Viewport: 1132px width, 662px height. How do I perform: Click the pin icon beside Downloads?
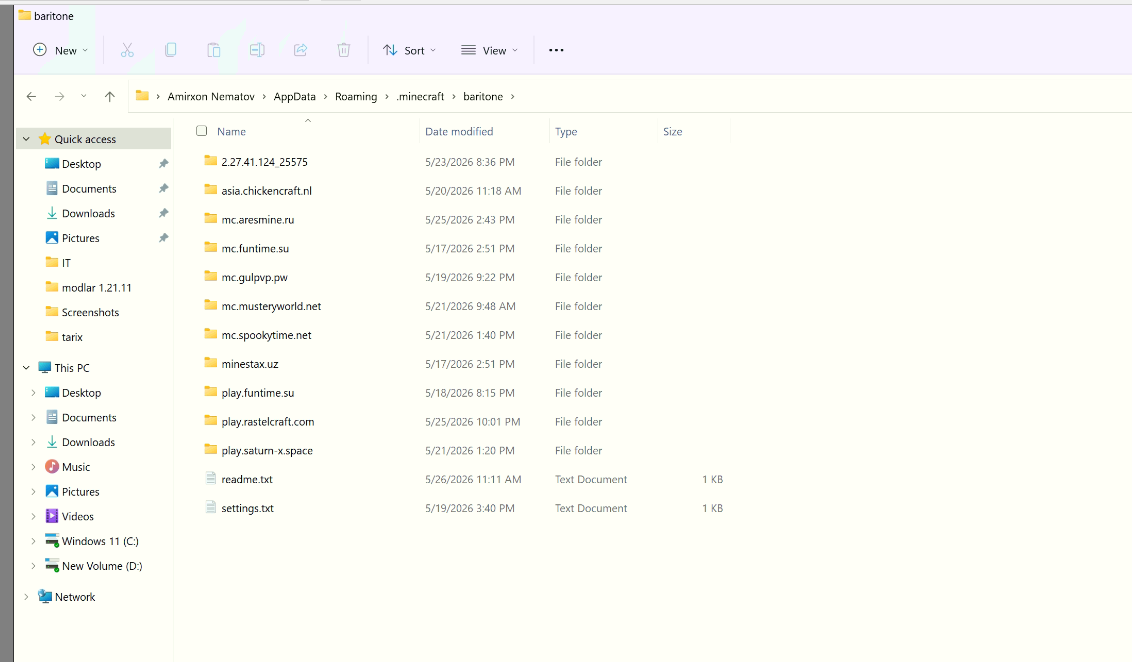coord(164,213)
